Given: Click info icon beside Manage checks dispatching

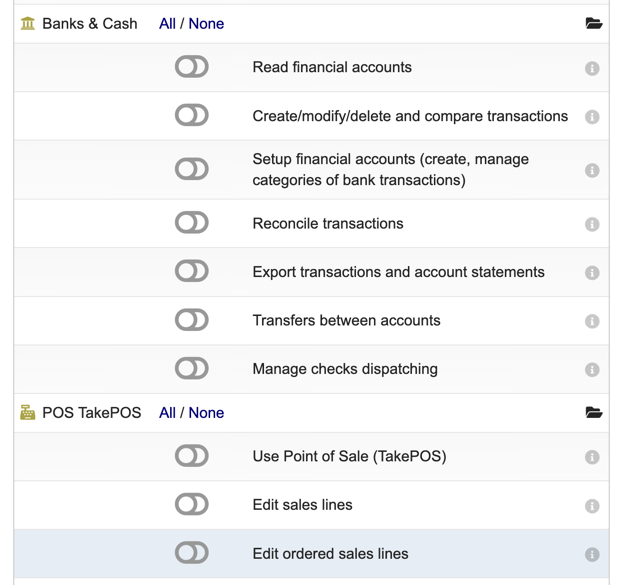Looking at the screenshot, I should point(592,369).
